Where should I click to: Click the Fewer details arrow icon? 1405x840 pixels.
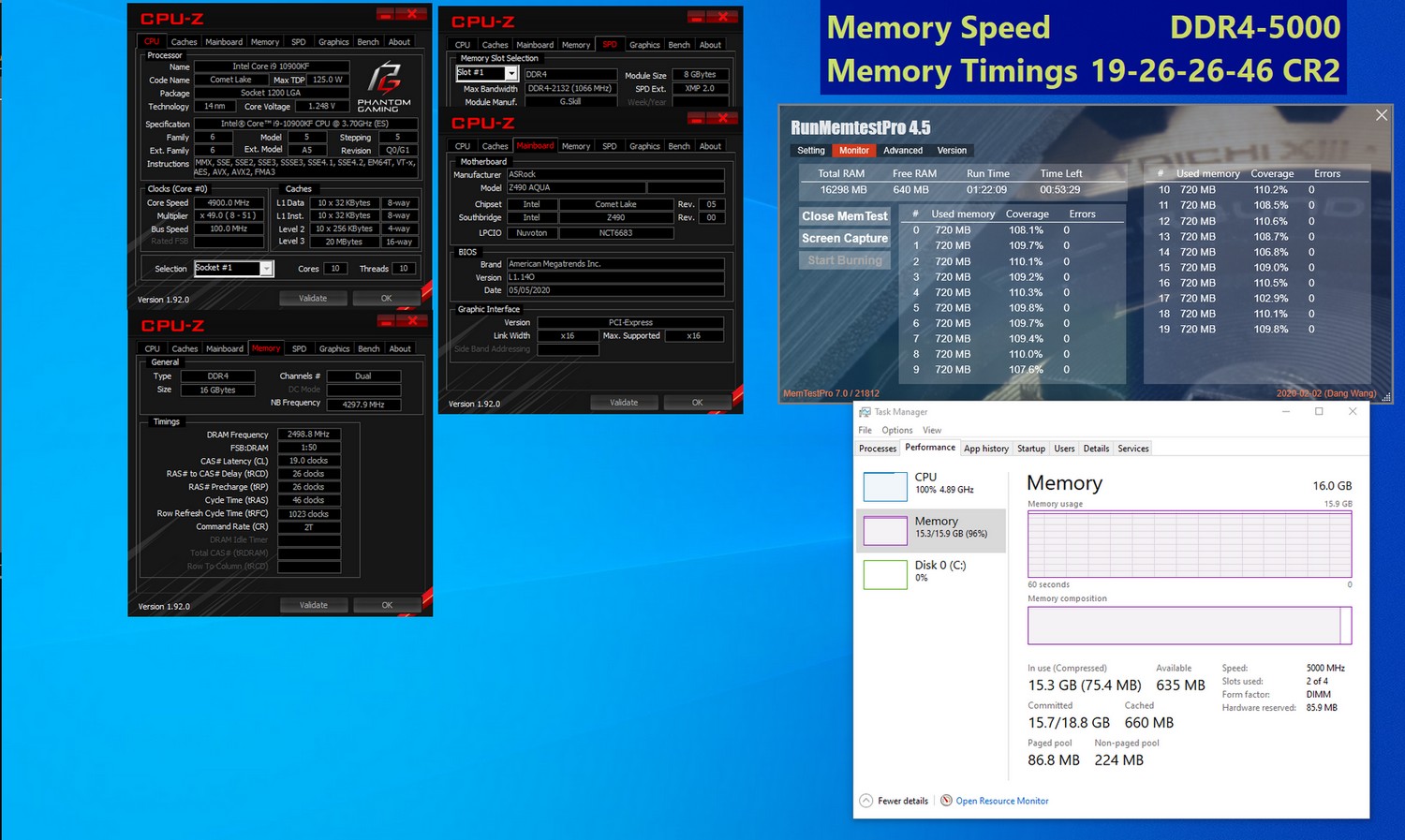click(866, 801)
